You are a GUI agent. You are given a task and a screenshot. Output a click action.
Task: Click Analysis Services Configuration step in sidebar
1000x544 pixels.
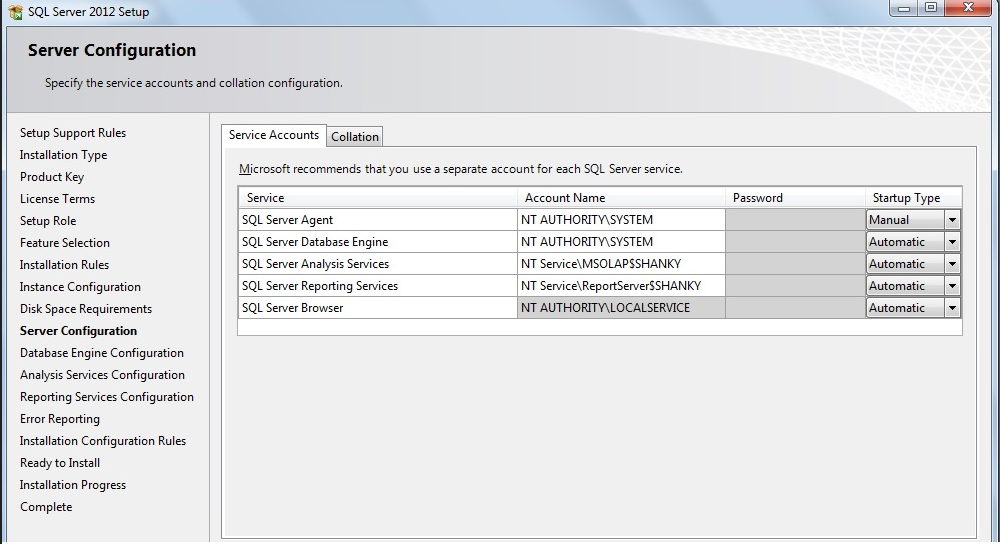pyautogui.click(x=102, y=375)
